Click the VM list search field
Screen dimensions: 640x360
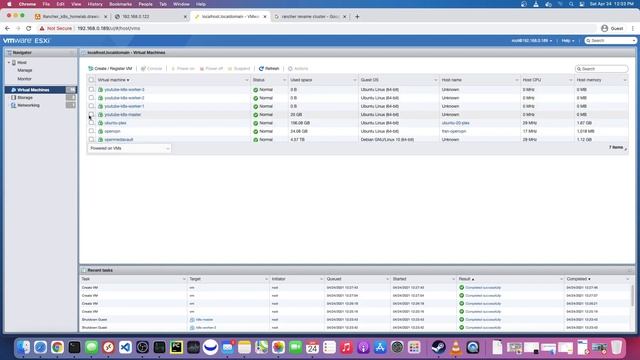602,69
